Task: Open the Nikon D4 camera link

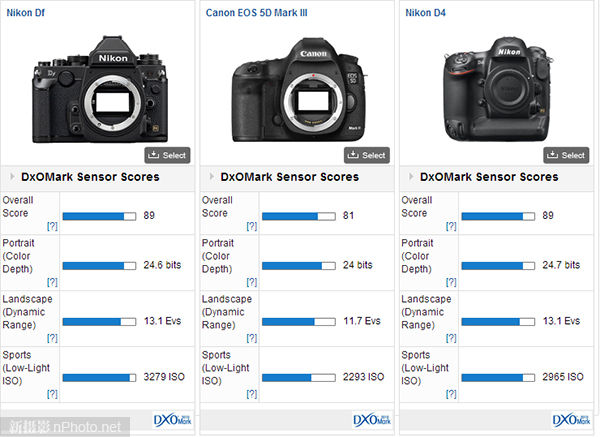Action: [x=426, y=13]
